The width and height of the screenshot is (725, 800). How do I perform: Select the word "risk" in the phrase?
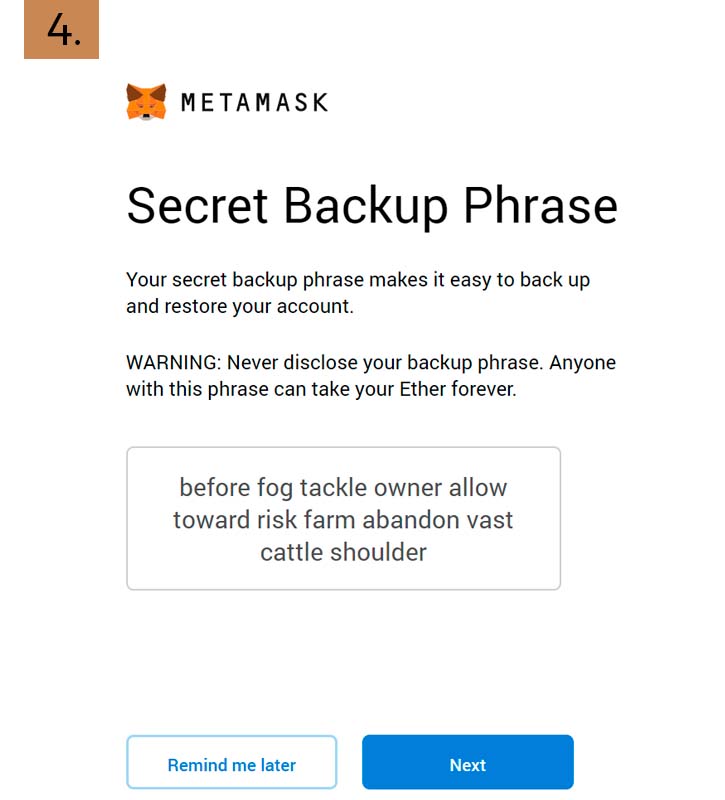(x=277, y=520)
